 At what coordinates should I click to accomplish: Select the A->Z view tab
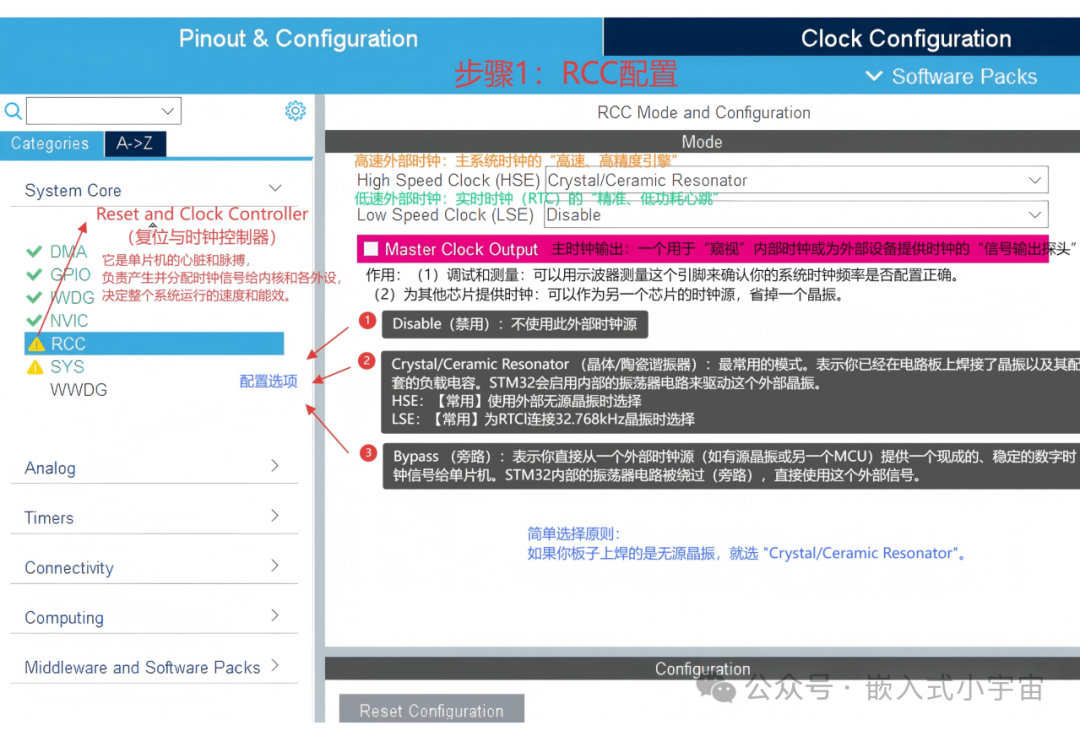[x=135, y=143]
